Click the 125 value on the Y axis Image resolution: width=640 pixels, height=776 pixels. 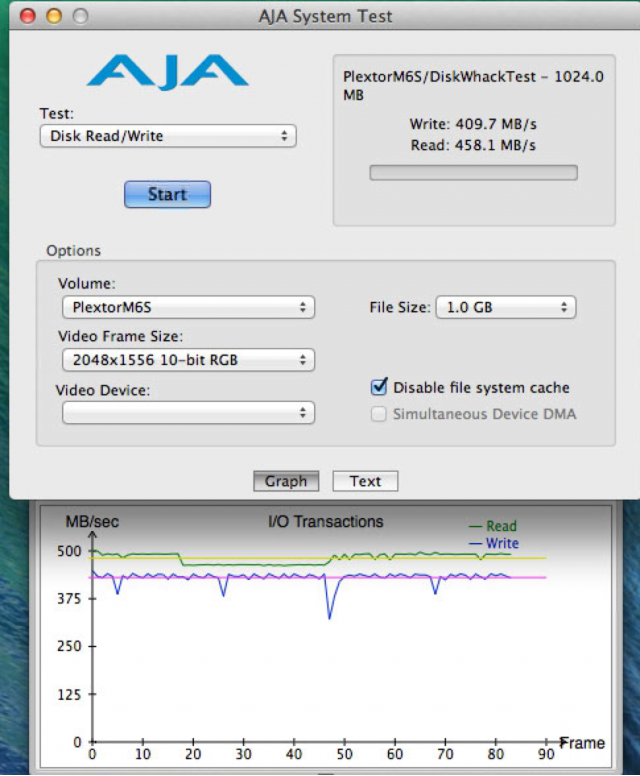pos(69,695)
